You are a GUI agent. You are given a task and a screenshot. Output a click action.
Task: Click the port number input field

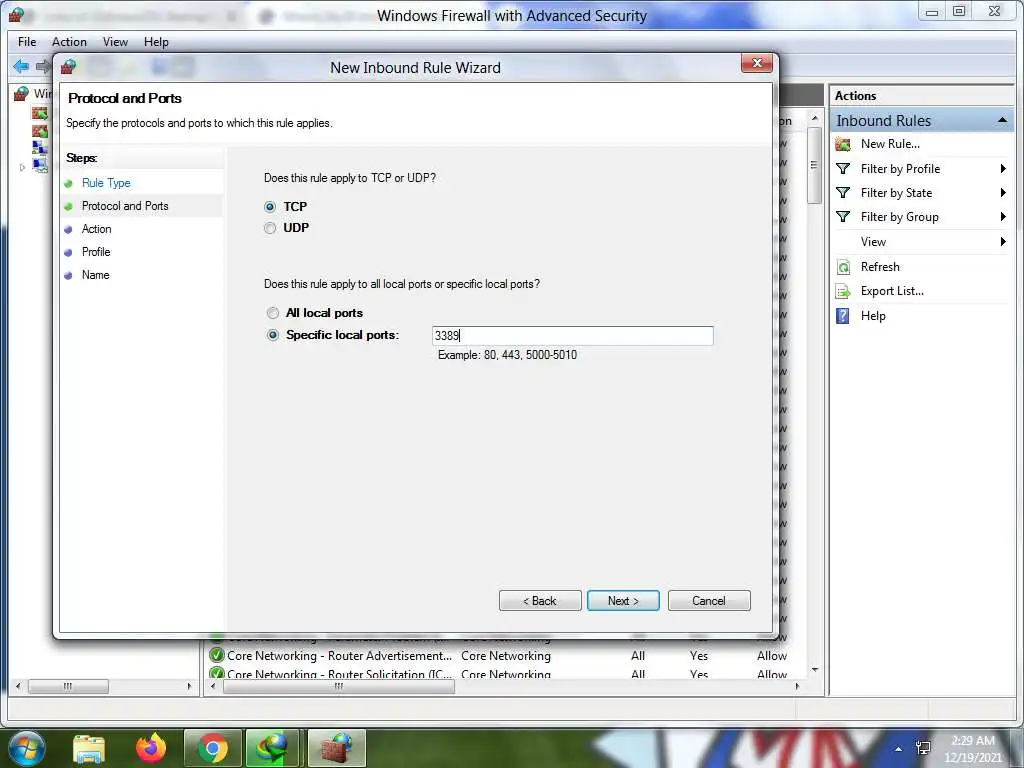pyautogui.click(x=573, y=336)
